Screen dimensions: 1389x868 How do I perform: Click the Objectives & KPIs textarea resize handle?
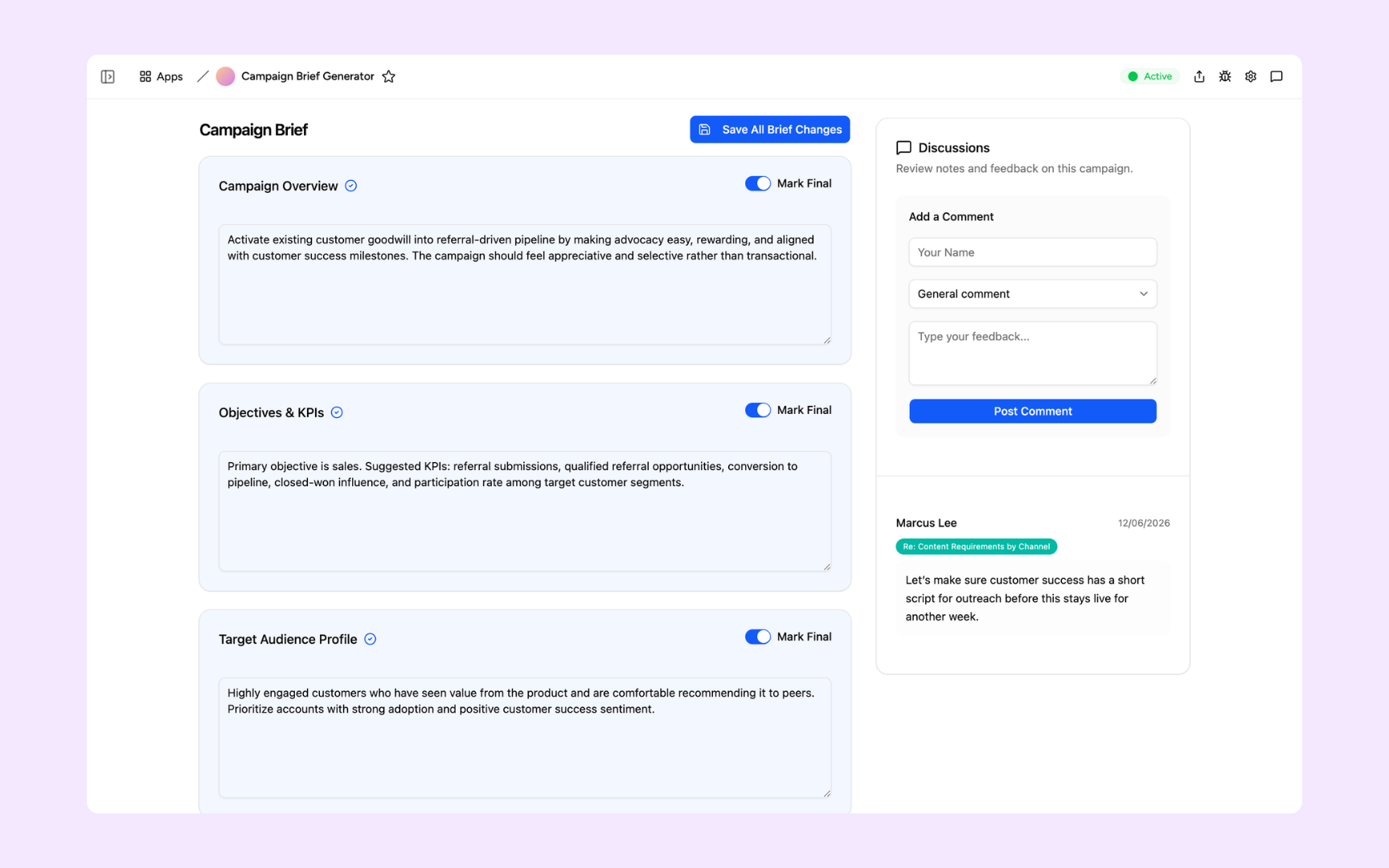click(826, 567)
